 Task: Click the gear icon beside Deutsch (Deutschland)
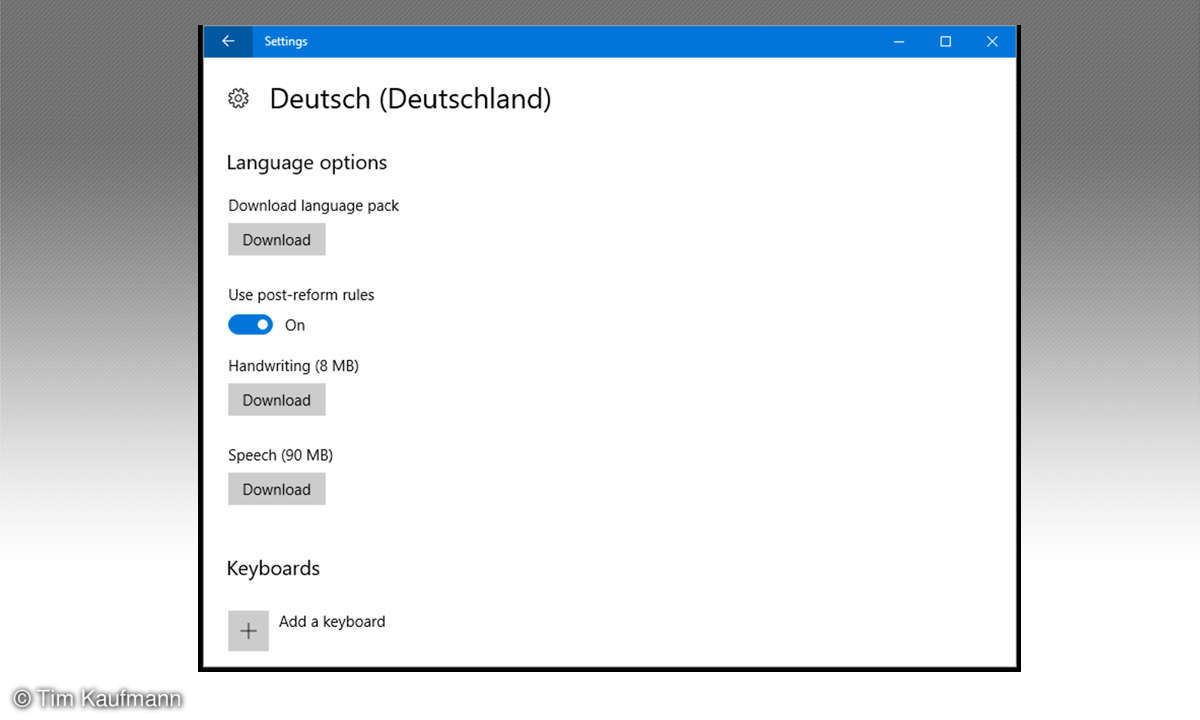[238, 98]
